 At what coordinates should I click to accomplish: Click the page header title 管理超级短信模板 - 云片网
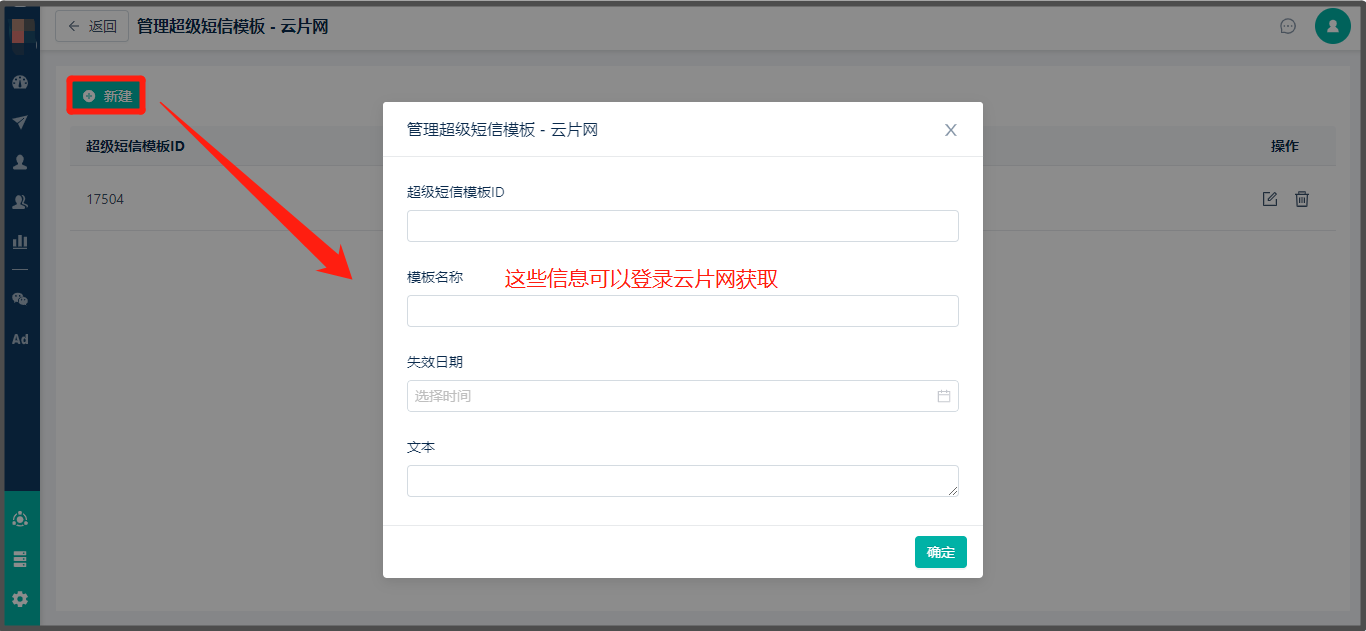point(233,26)
